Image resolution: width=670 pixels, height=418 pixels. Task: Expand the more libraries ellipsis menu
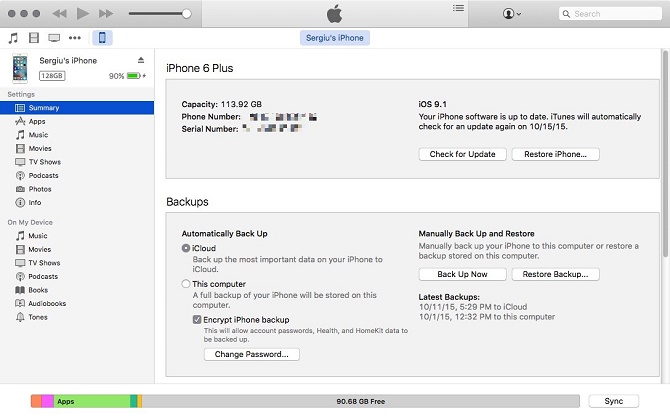[75, 38]
